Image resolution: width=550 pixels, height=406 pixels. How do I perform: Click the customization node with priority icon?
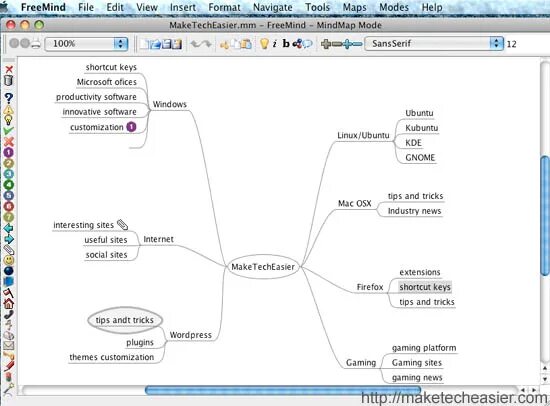103,127
